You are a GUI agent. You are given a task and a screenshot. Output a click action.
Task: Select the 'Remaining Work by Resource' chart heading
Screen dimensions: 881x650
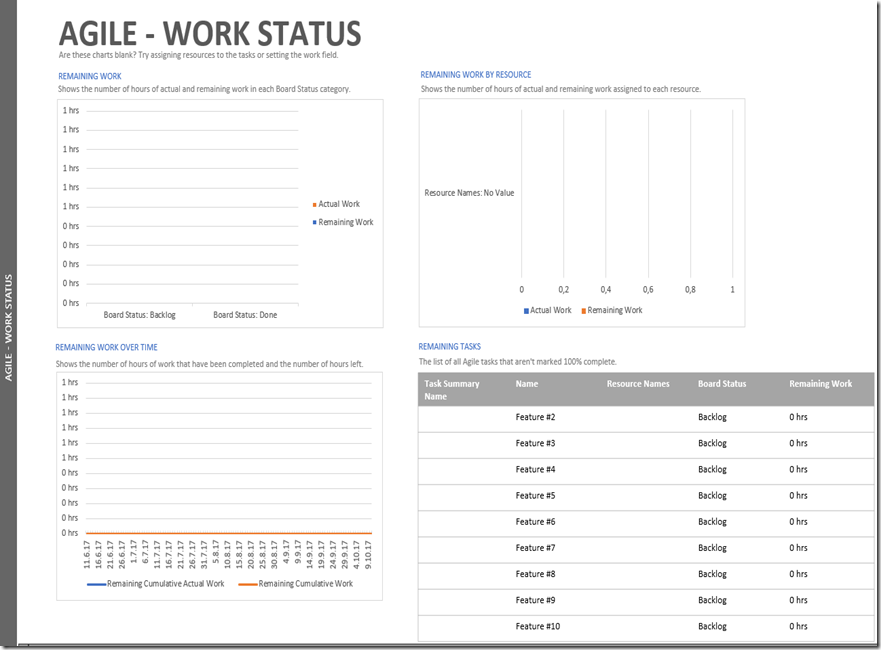(475, 75)
